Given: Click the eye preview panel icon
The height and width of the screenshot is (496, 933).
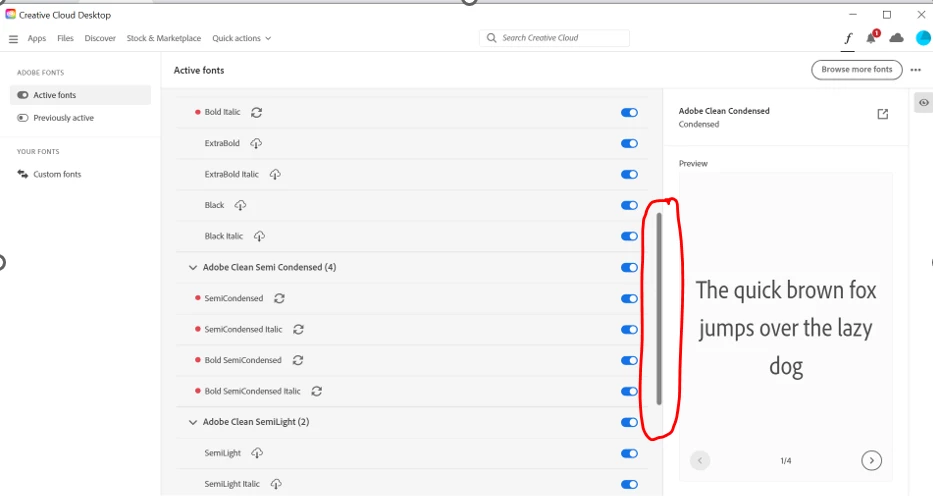Looking at the screenshot, I should click(923, 102).
